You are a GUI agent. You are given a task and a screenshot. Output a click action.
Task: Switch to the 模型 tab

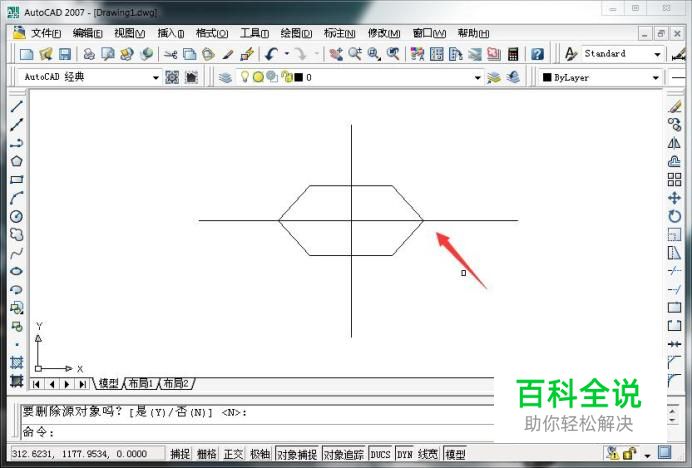click(x=108, y=383)
